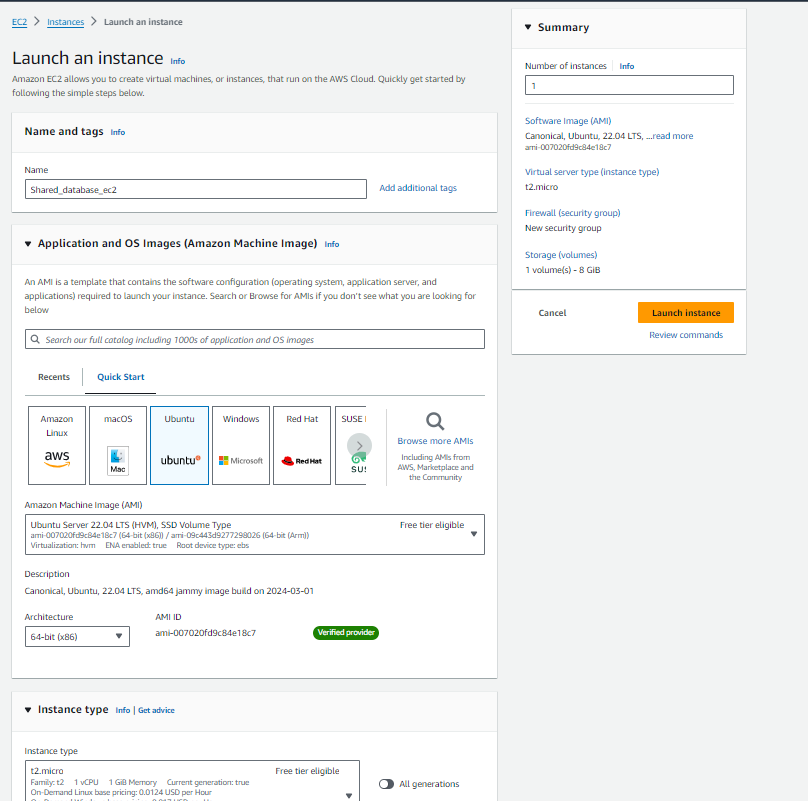Collapse the Summary panel

click(x=528, y=27)
